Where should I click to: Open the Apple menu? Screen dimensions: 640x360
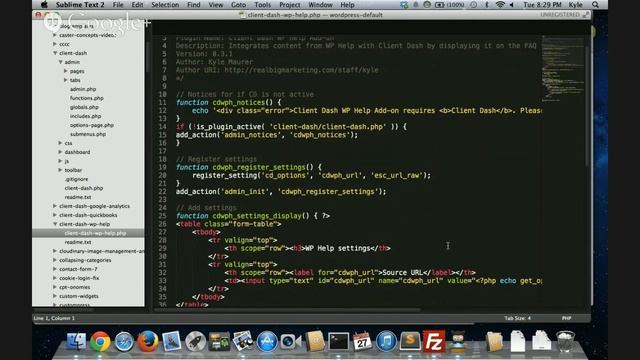tap(44, 5)
